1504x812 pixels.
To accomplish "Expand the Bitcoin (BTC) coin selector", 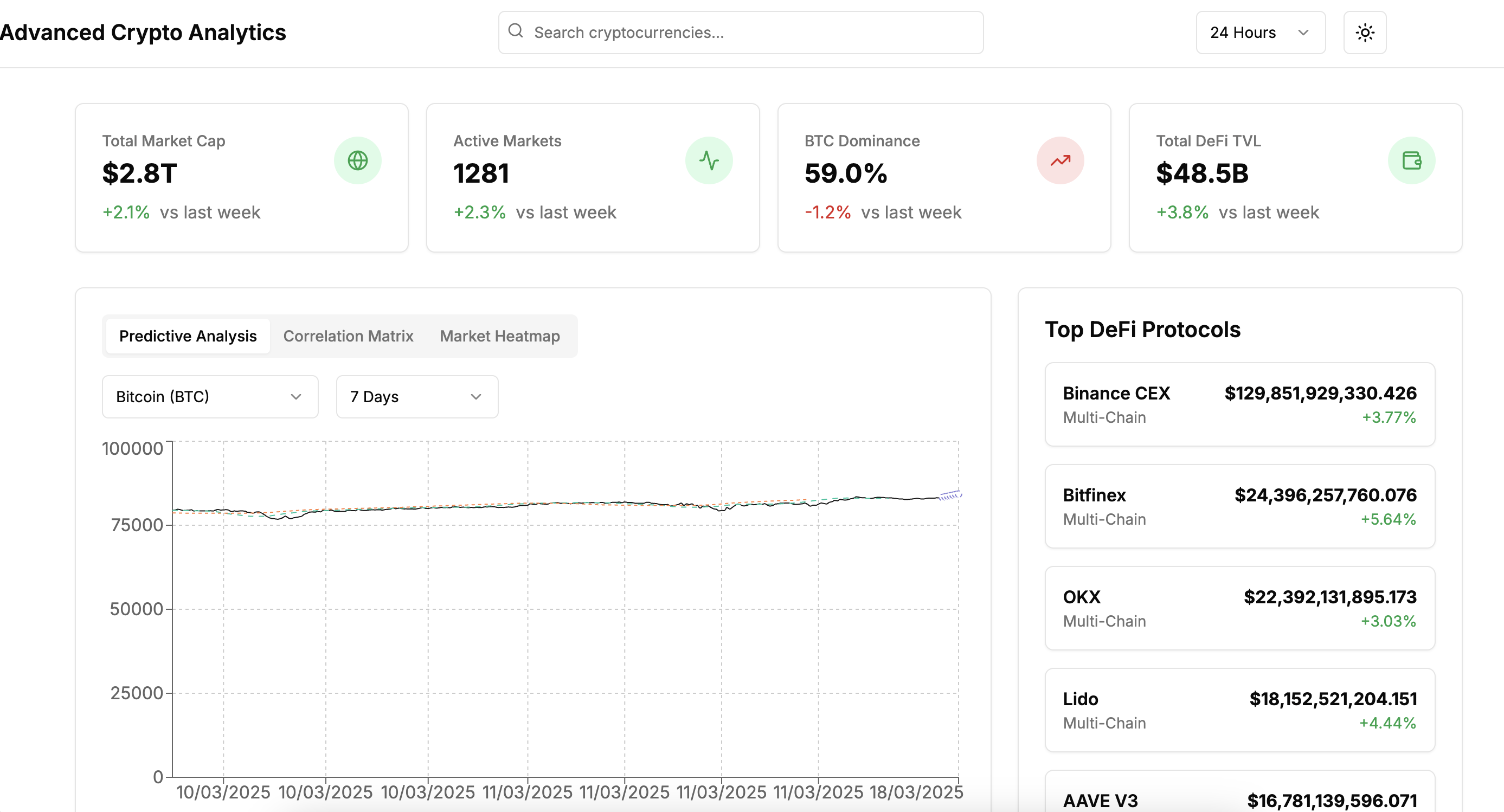I will [210, 397].
